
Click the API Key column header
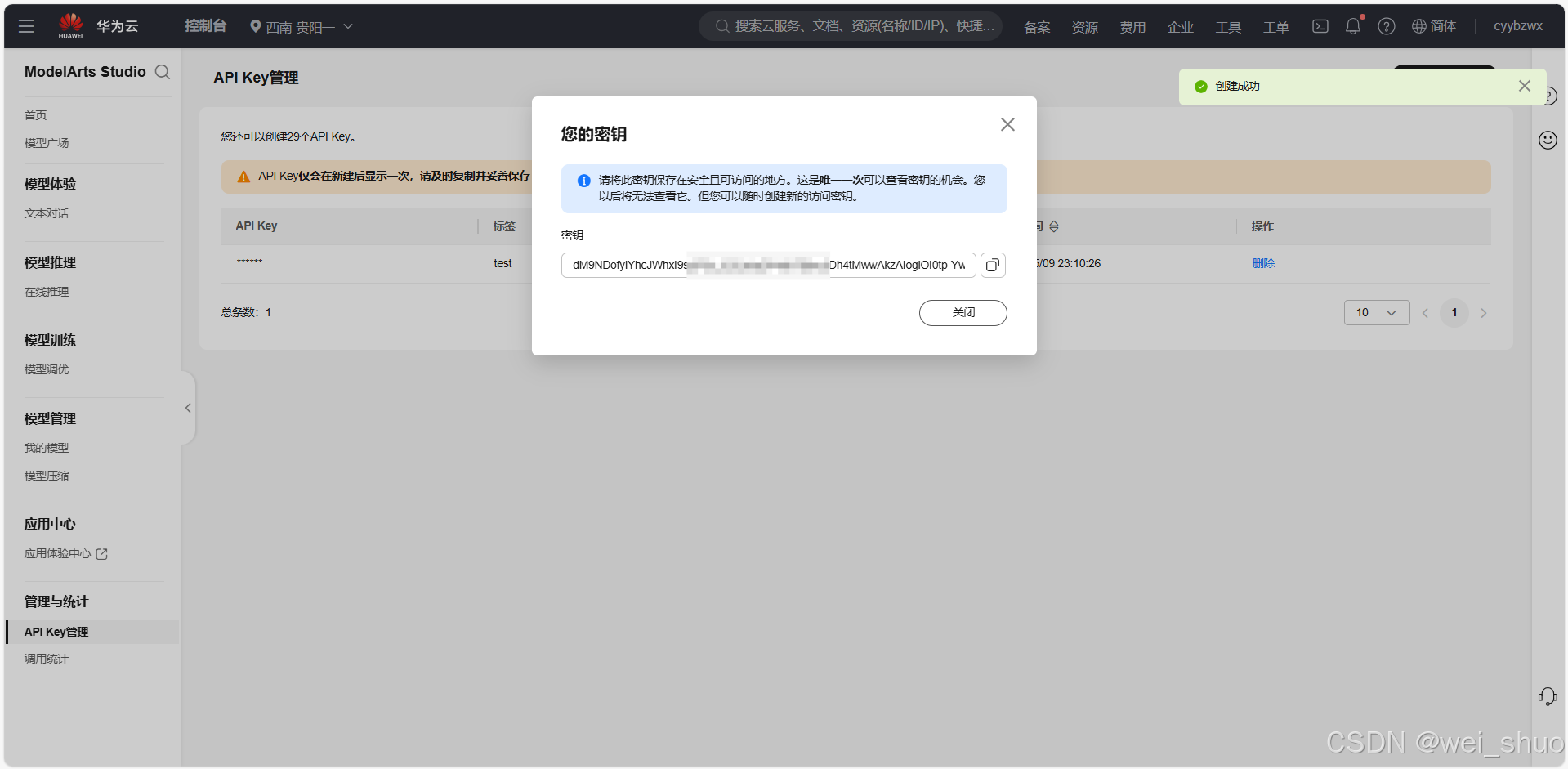pos(257,226)
